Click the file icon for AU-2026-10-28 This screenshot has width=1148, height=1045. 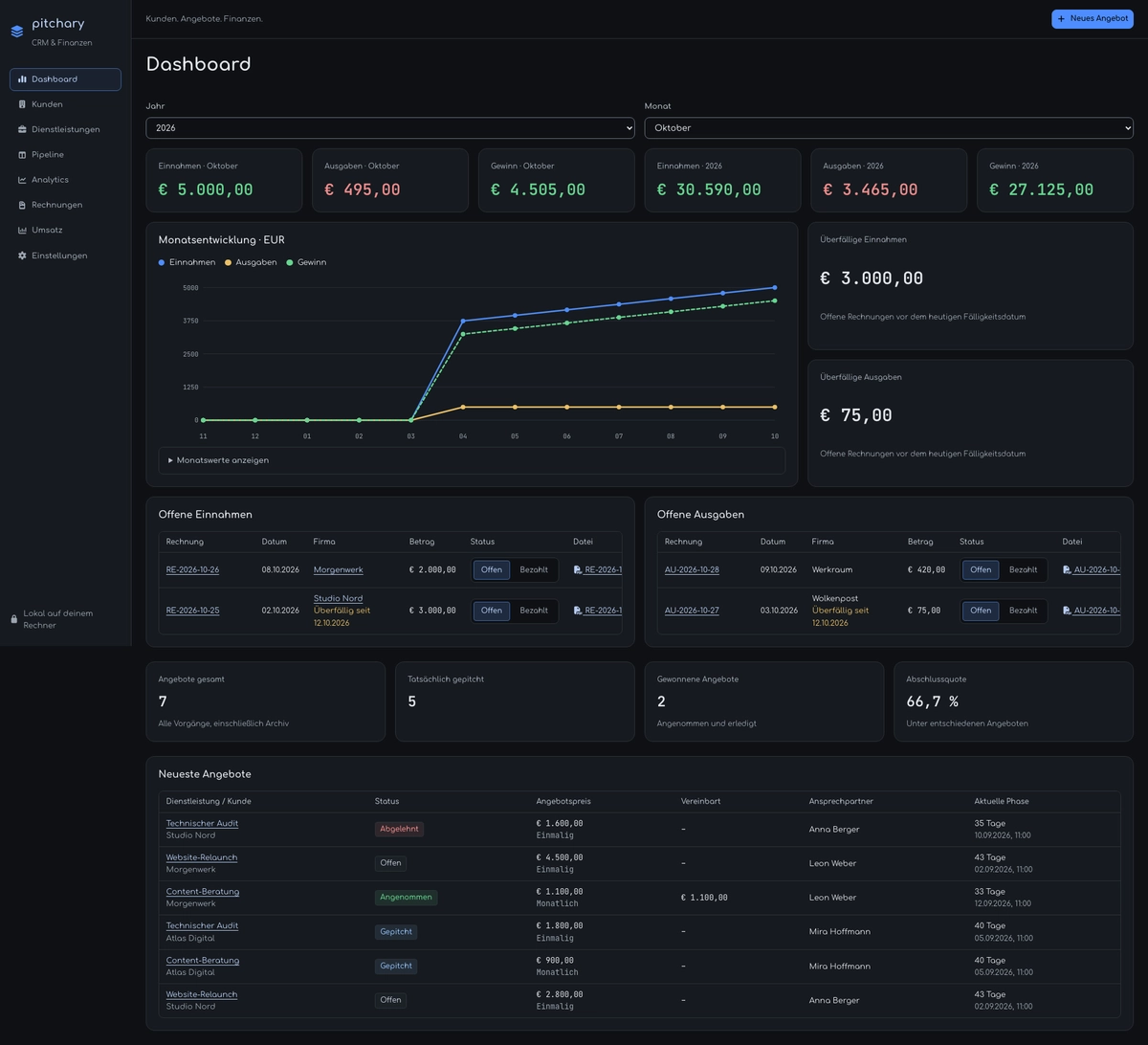tap(1067, 569)
